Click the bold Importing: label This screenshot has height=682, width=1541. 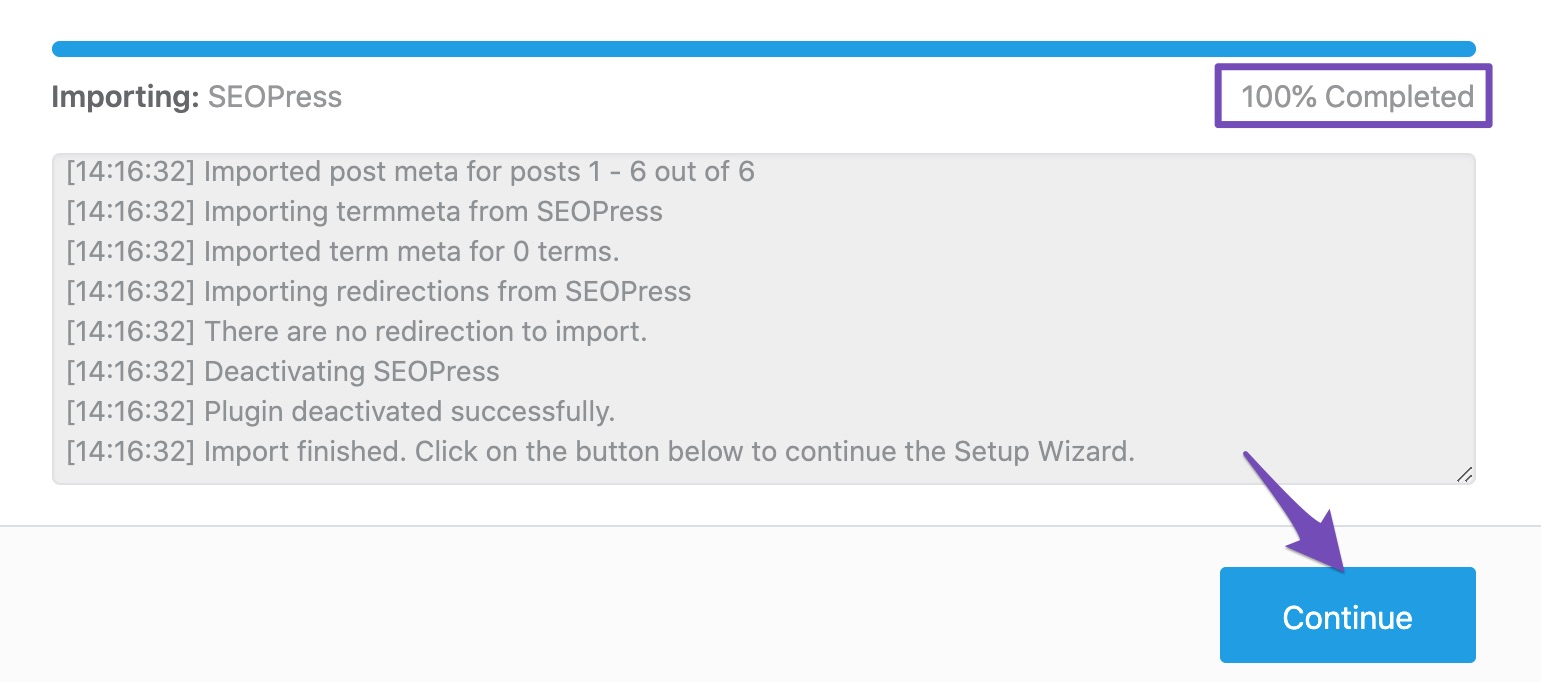coord(125,97)
